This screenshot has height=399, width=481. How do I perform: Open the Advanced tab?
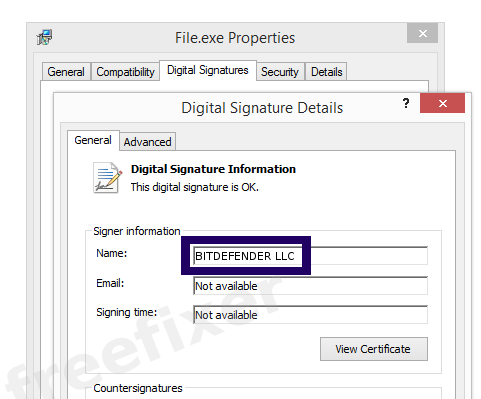click(x=147, y=142)
